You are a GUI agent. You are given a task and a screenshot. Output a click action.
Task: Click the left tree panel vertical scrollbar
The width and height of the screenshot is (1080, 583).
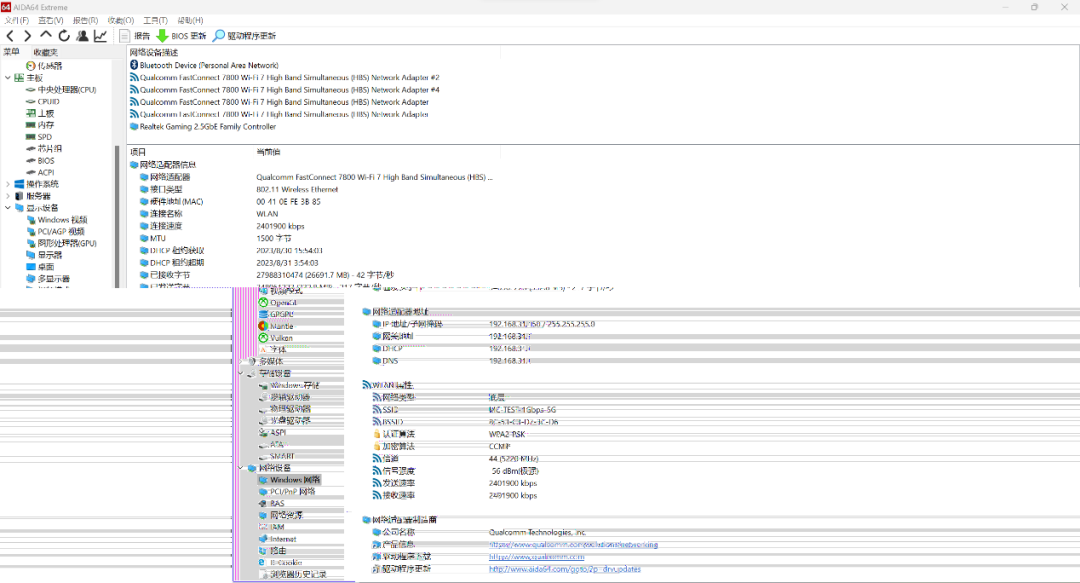point(117,215)
